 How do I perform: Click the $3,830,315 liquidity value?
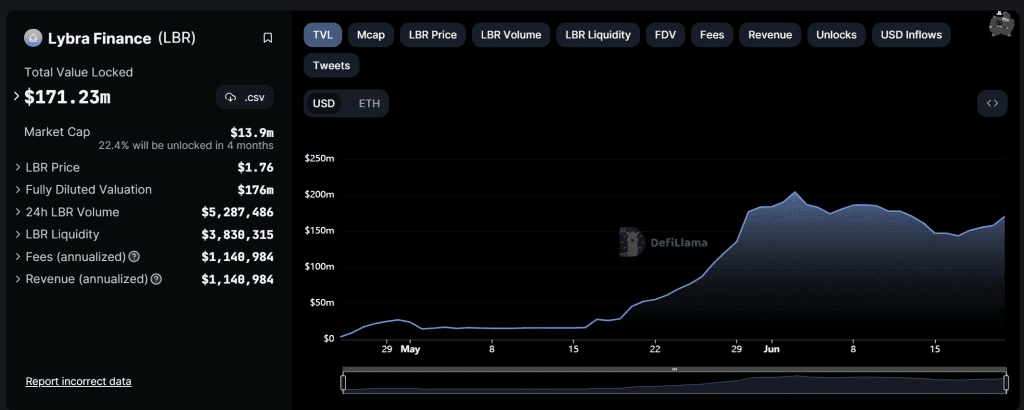[x=238, y=235]
